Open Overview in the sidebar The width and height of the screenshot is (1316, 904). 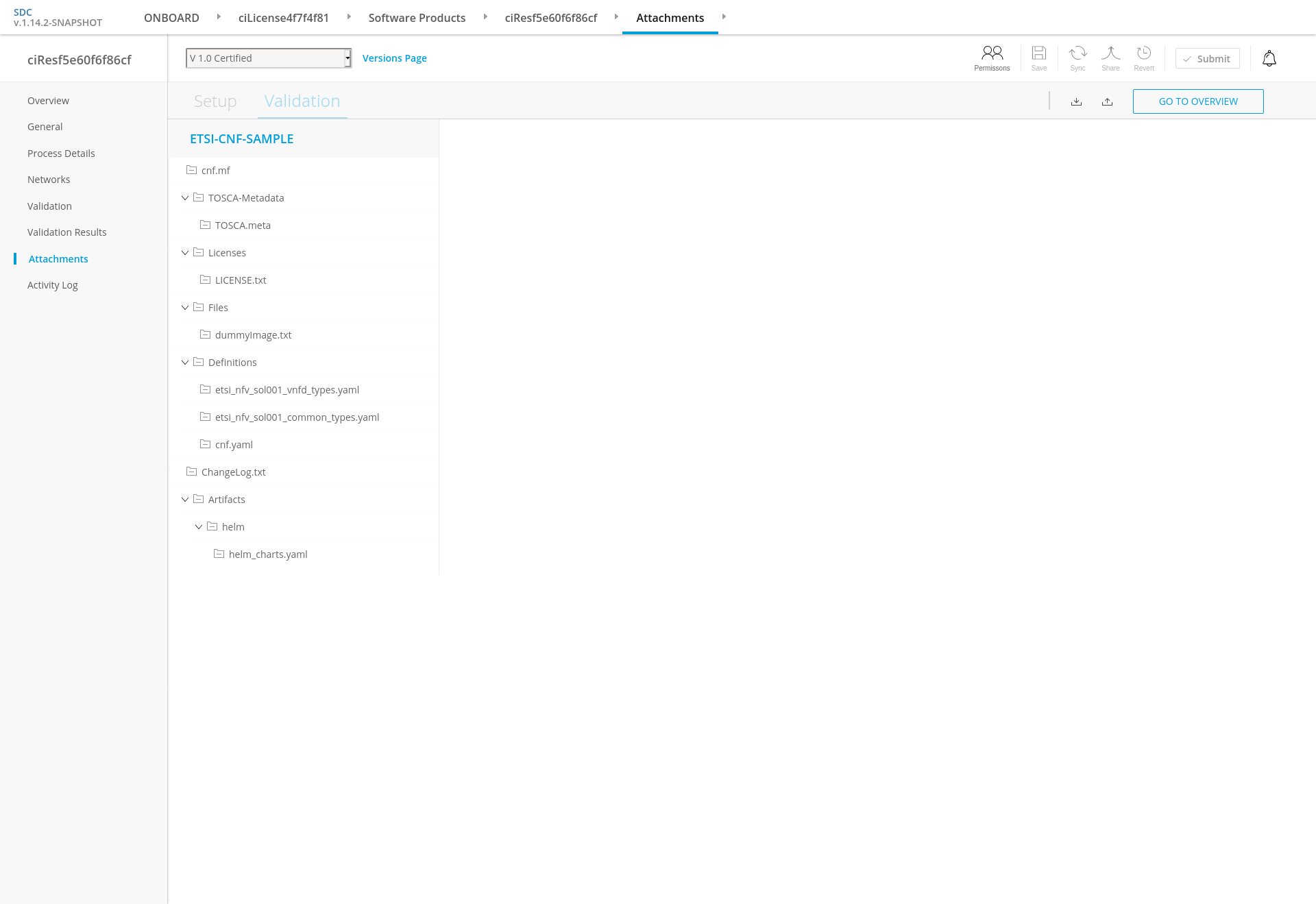[48, 101]
